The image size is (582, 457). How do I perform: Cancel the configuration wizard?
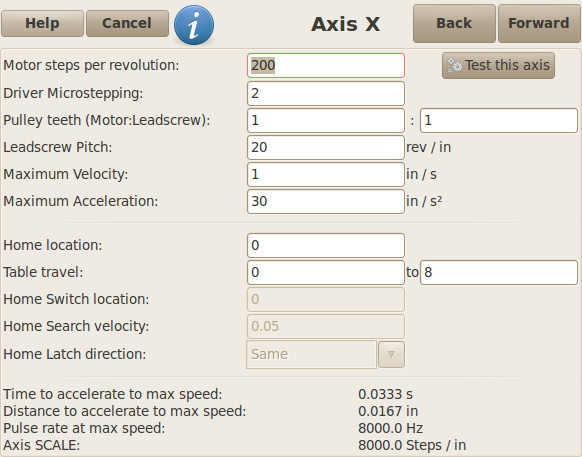[x=127, y=23]
